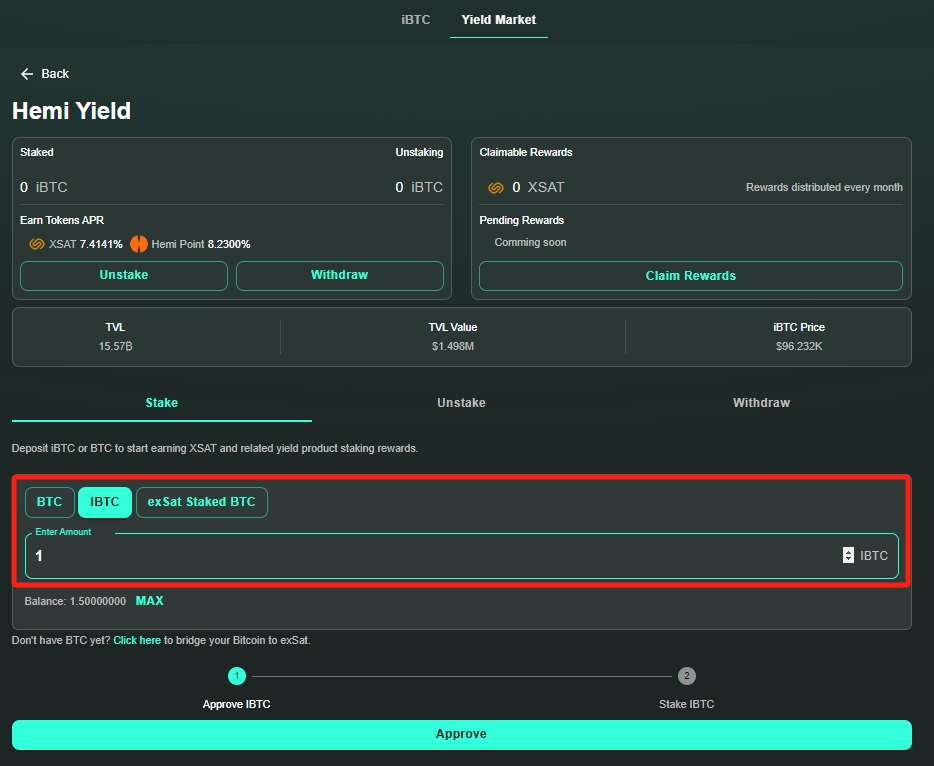
Task: Open the Yield Market top tab
Action: pos(498,20)
